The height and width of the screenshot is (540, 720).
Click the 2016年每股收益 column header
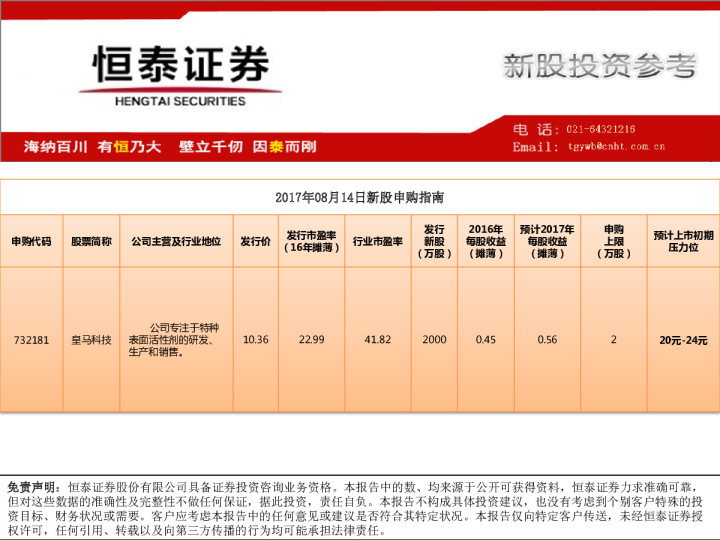(486, 241)
